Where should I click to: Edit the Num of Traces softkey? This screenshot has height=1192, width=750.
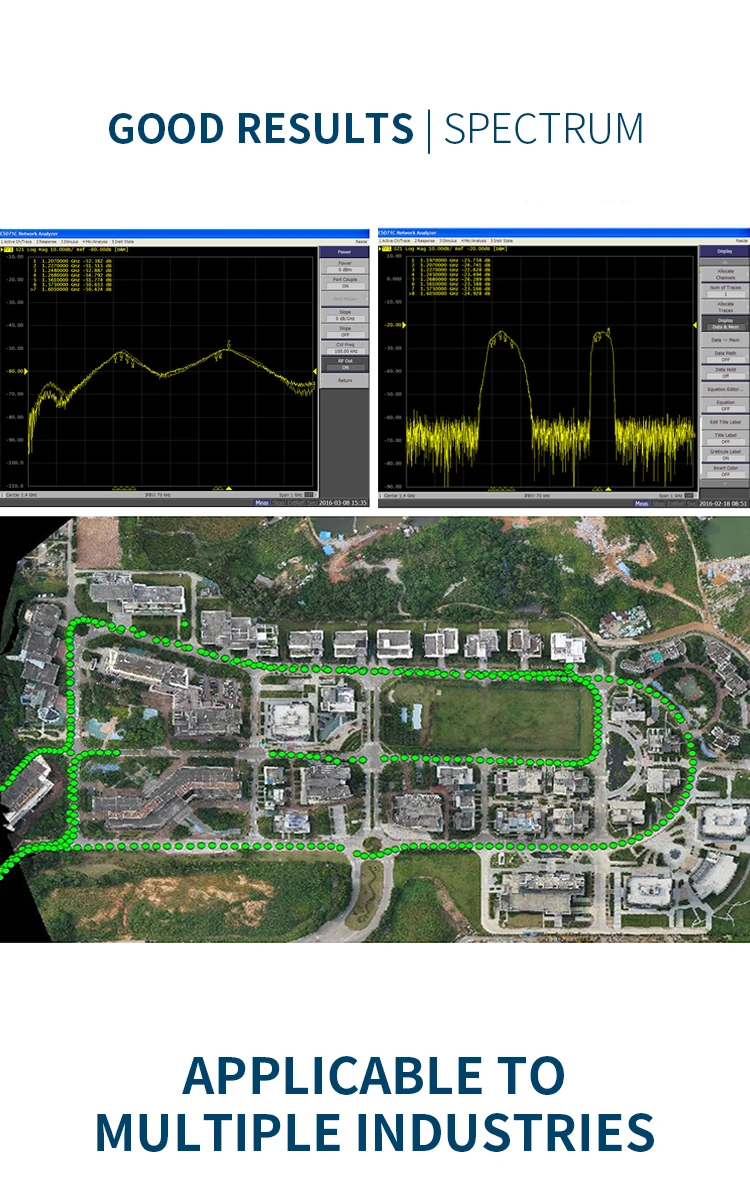tap(725, 290)
